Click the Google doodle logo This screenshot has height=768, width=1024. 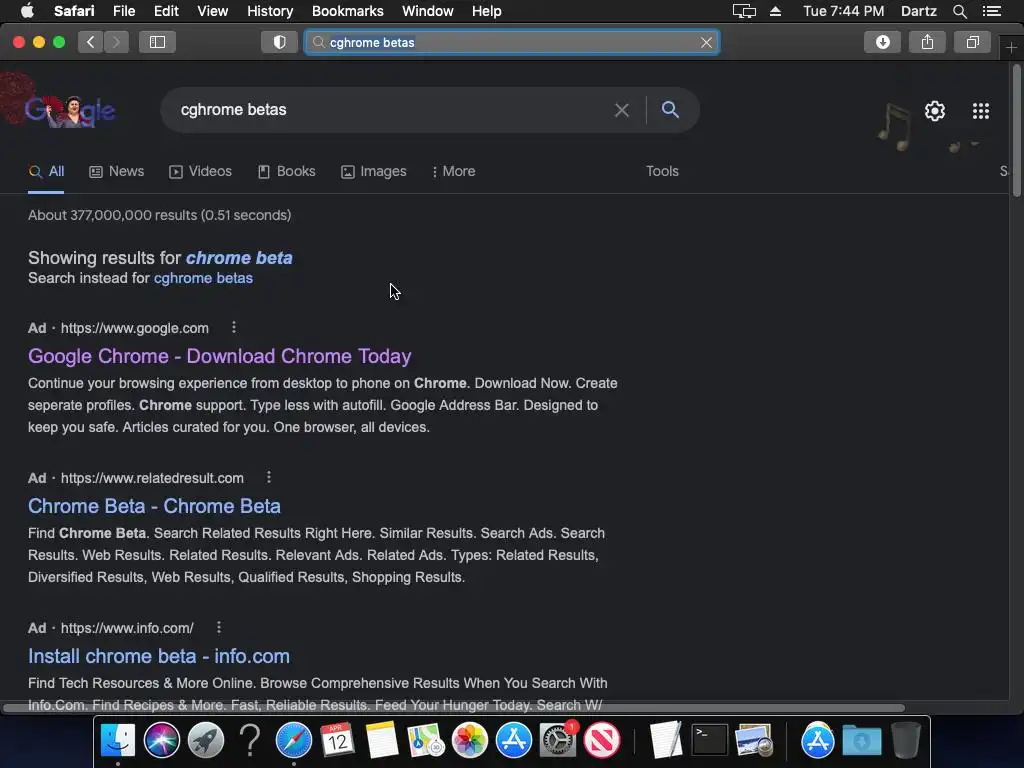70,110
